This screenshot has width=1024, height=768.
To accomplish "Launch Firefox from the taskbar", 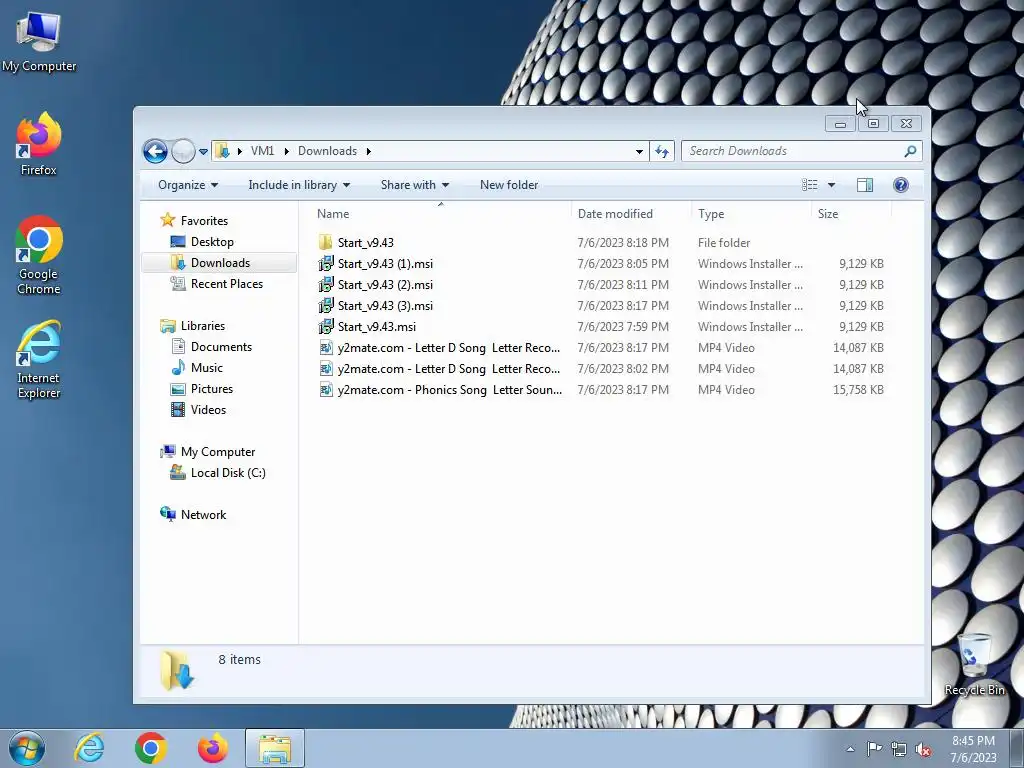I will click(x=213, y=748).
